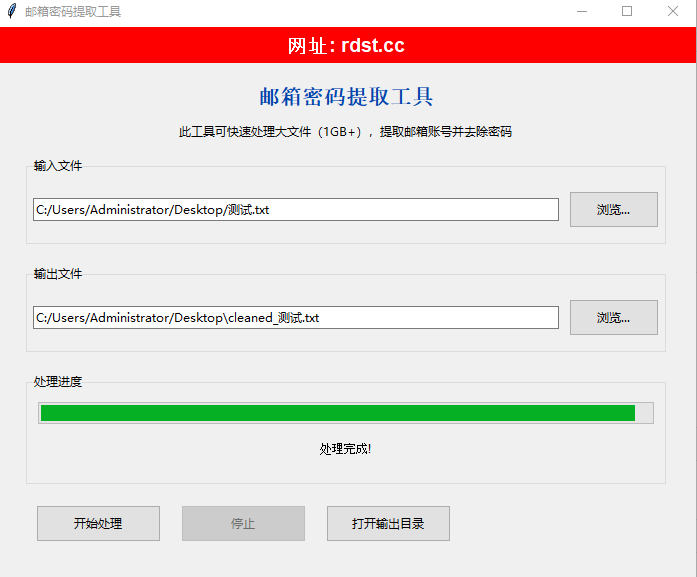Focus the input file path field
Image resolution: width=697 pixels, height=577 pixels.
(x=295, y=210)
